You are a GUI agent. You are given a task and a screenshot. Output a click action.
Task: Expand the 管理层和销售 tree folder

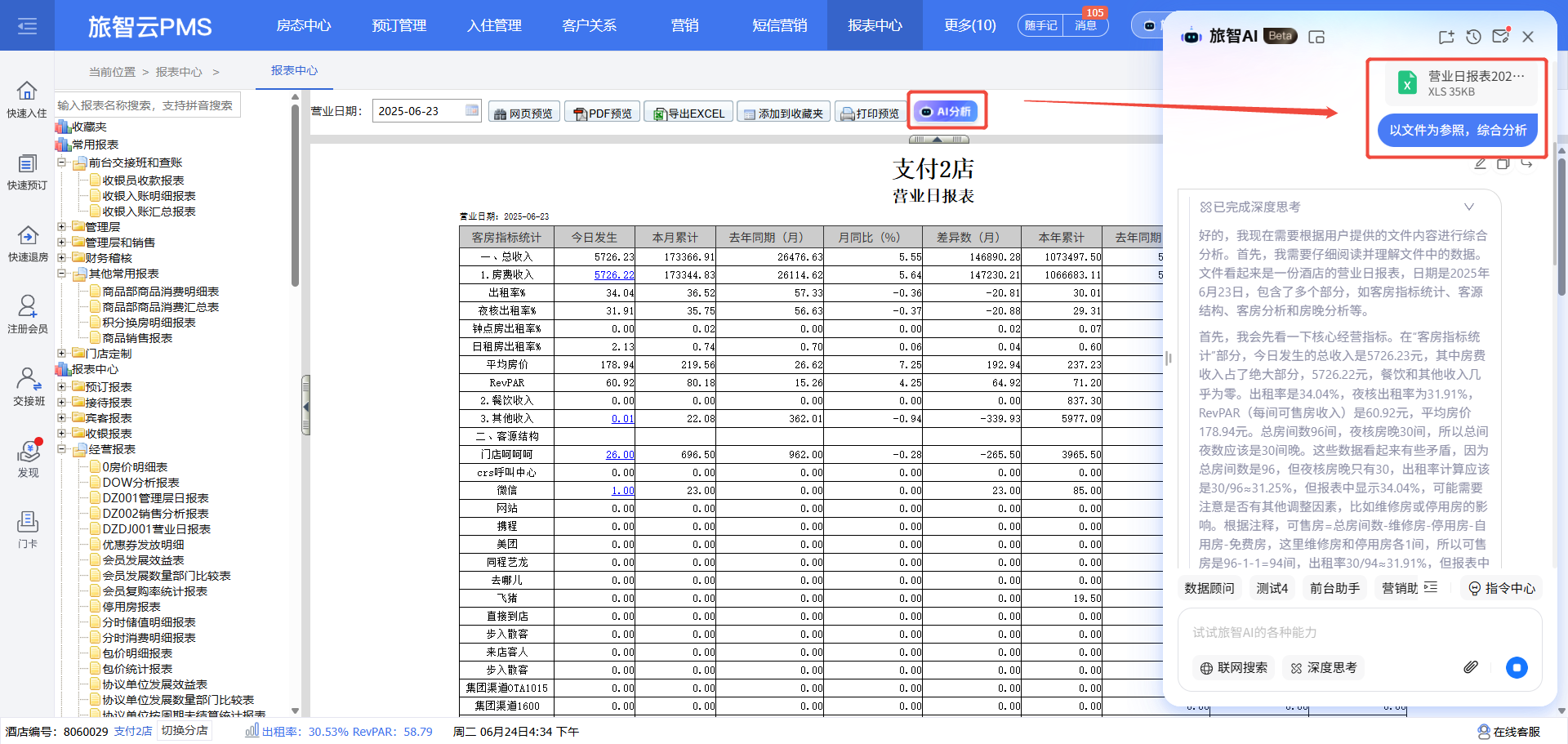coord(61,242)
